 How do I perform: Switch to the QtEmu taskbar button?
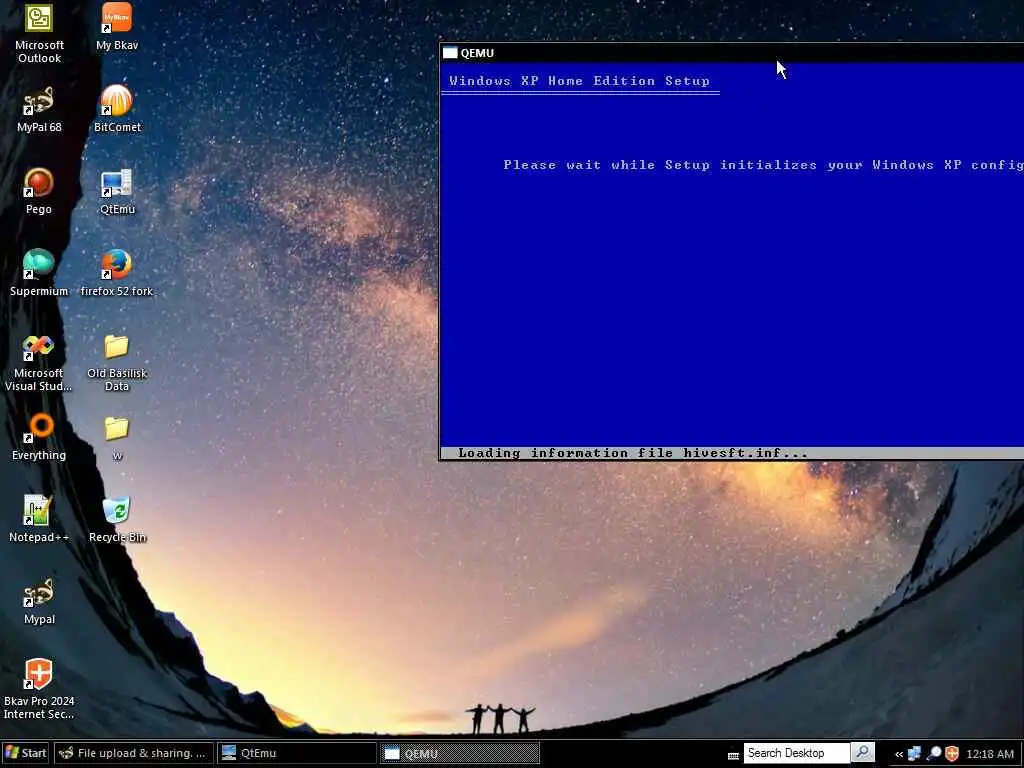pyautogui.click(x=297, y=753)
